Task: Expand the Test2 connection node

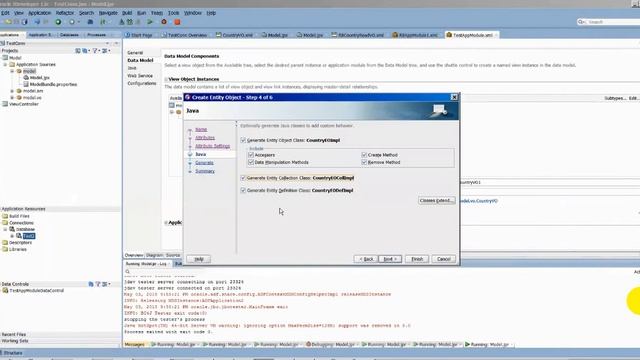Action: click(12, 236)
